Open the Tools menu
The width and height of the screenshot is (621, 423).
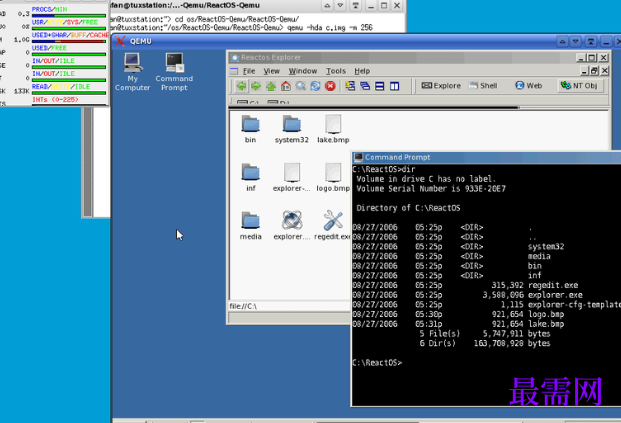[x=336, y=71]
